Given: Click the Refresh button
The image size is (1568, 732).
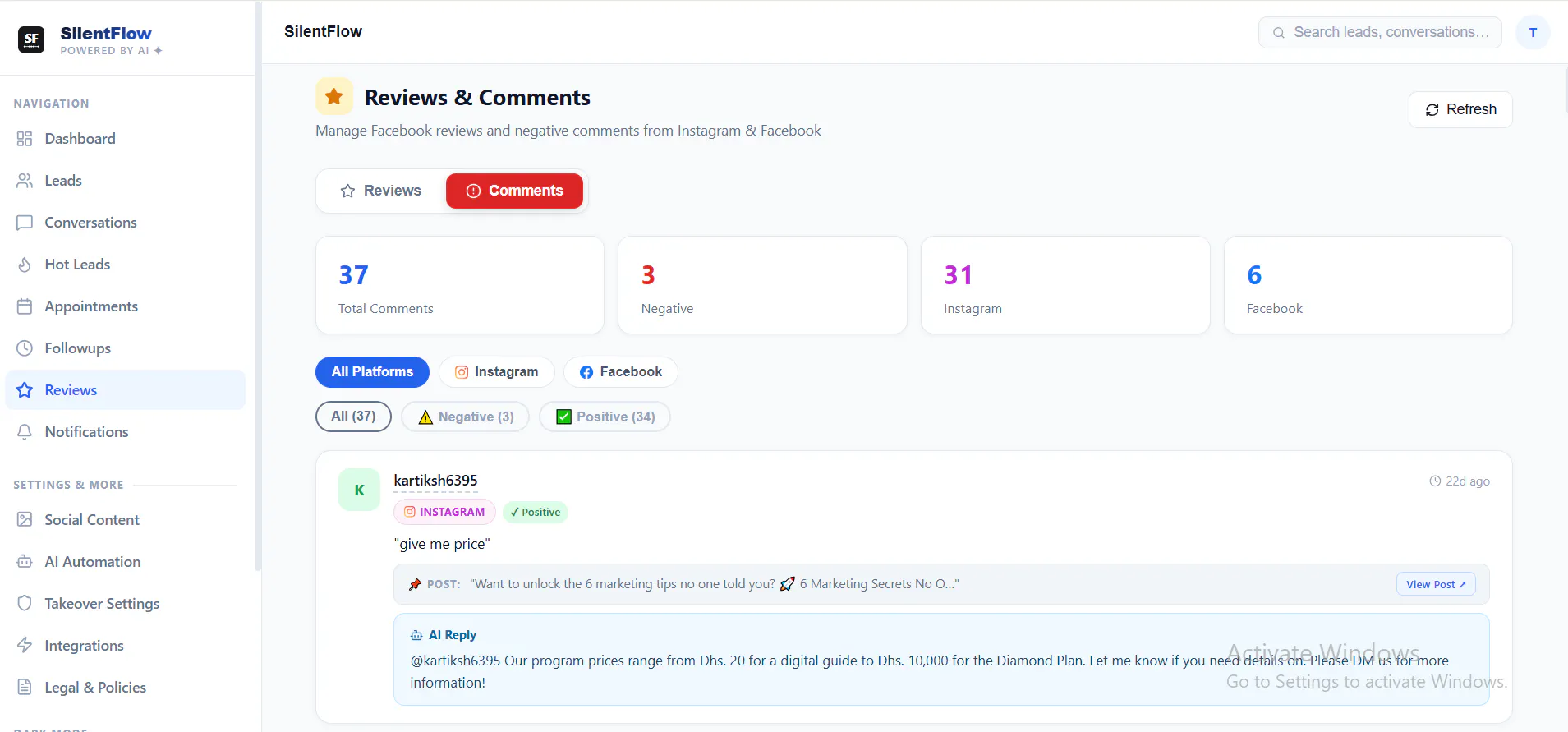Looking at the screenshot, I should [1460, 109].
